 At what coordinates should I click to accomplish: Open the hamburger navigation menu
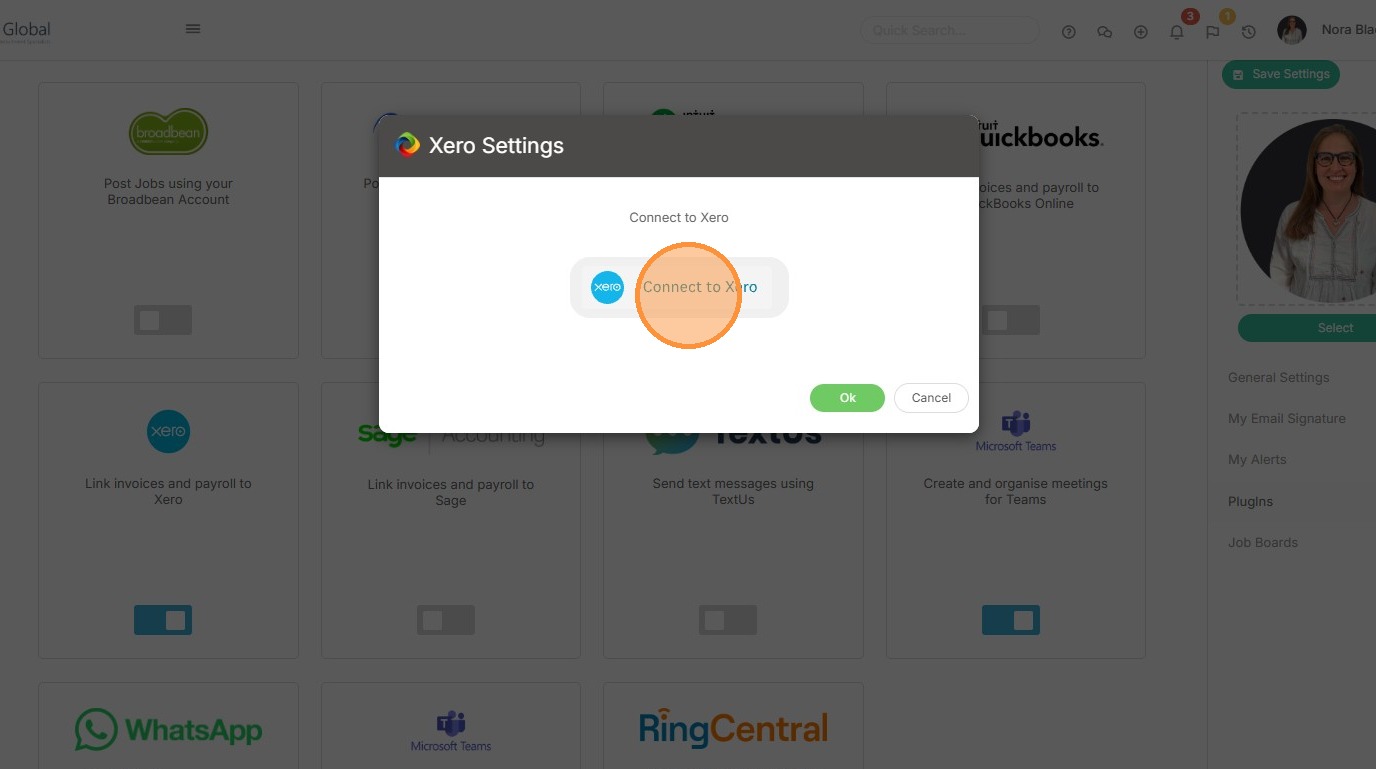(193, 29)
